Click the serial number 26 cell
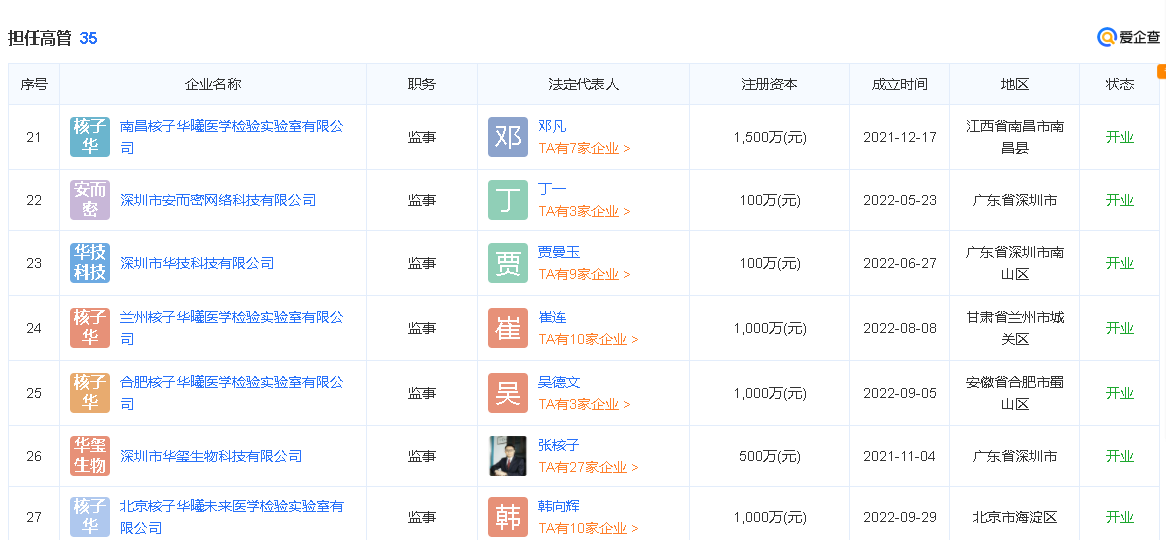The image size is (1166, 540). coord(34,456)
